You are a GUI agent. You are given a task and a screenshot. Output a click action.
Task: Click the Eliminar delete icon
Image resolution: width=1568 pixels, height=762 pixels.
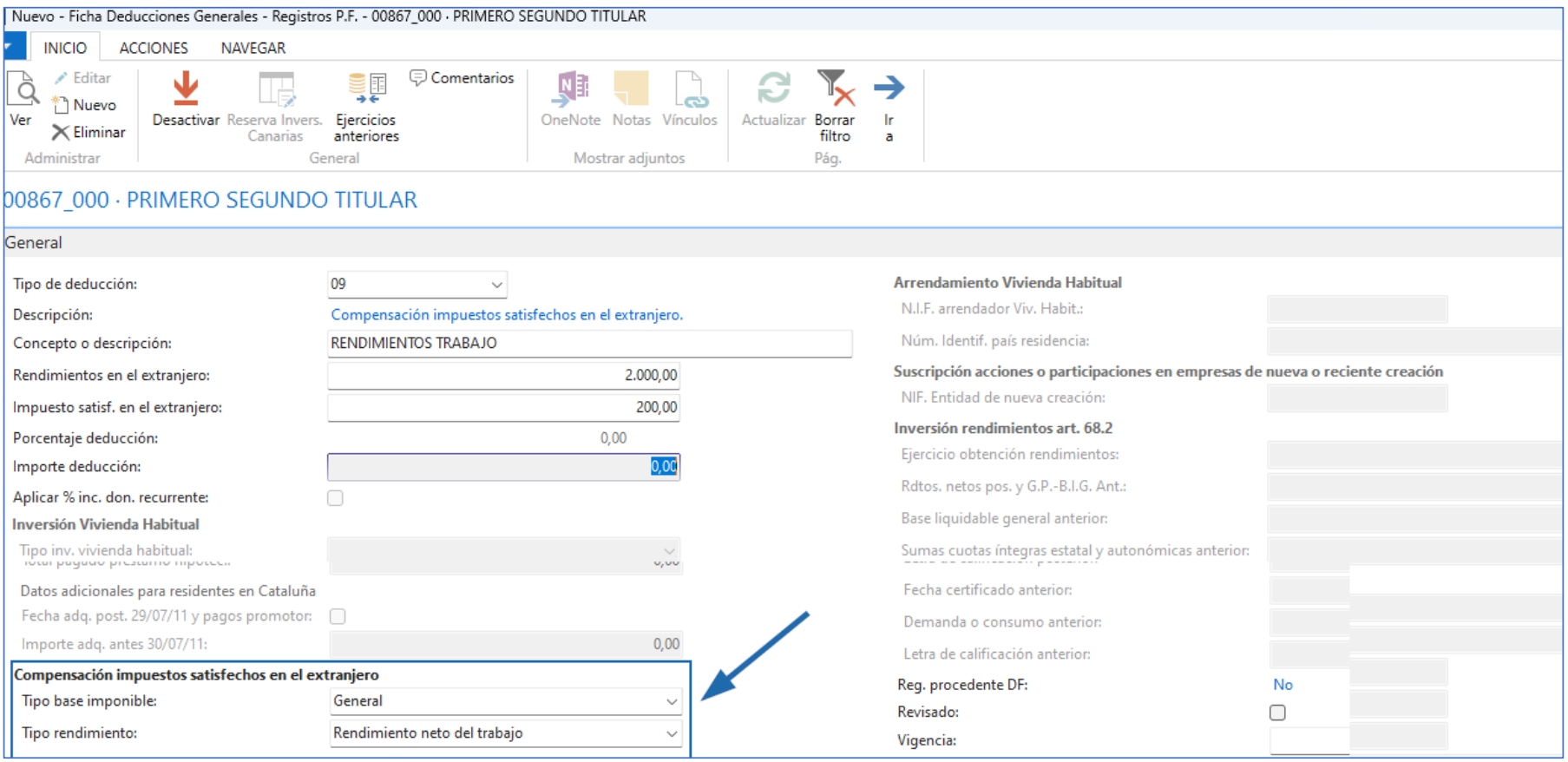(60, 132)
